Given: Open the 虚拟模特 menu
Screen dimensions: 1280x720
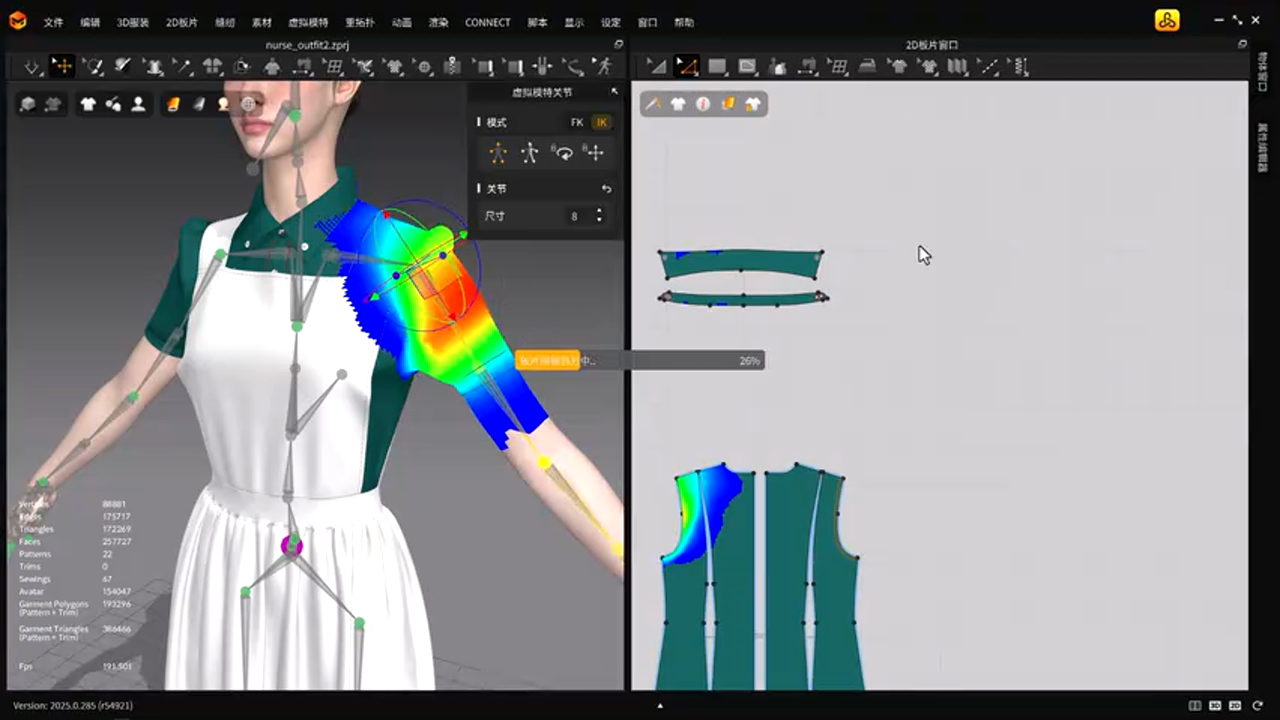Looking at the screenshot, I should click(307, 22).
